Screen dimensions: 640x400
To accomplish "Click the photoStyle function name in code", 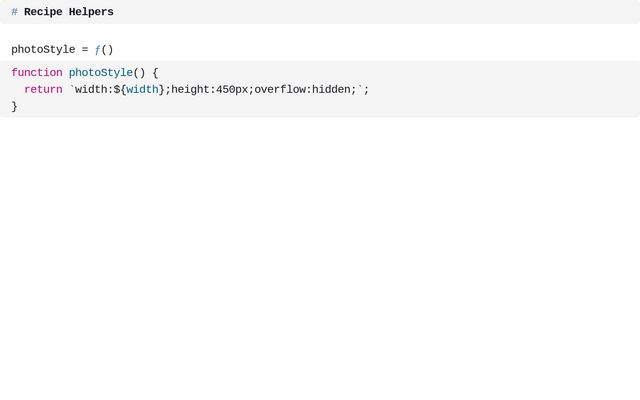I will [x=101, y=73].
